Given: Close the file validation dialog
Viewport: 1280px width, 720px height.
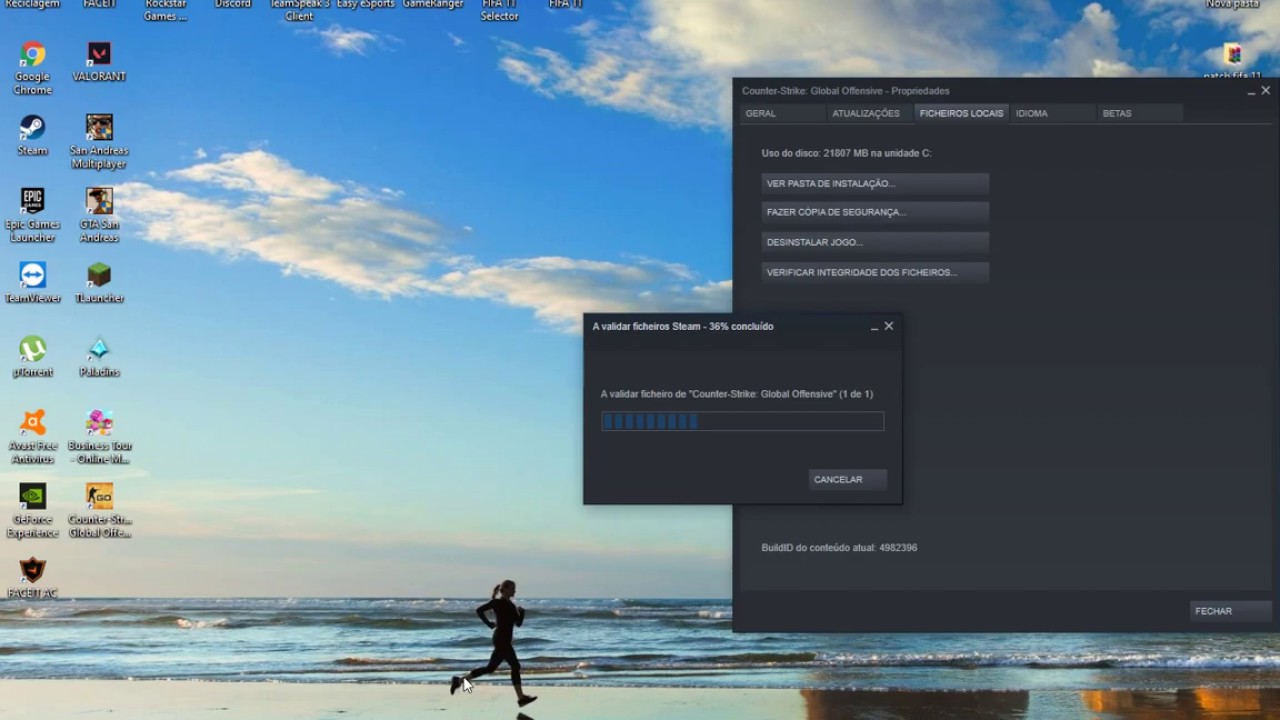Looking at the screenshot, I should [889, 326].
